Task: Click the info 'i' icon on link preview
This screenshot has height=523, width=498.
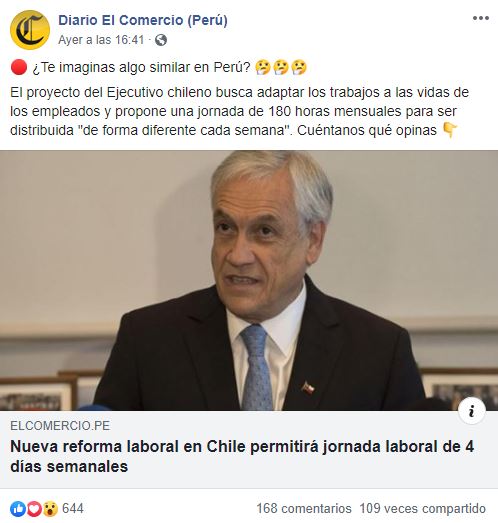Action: [x=472, y=411]
